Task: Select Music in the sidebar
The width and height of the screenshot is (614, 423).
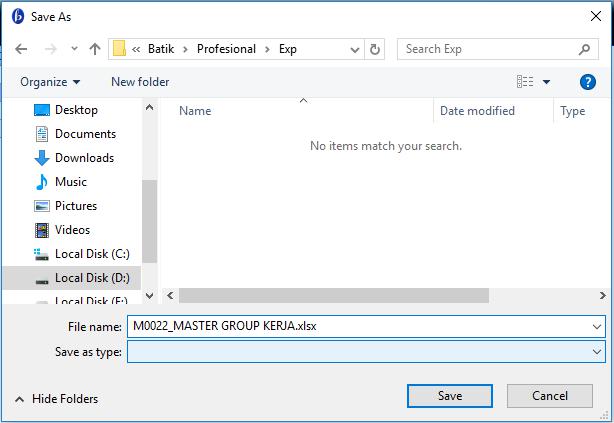Action: point(70,182)
